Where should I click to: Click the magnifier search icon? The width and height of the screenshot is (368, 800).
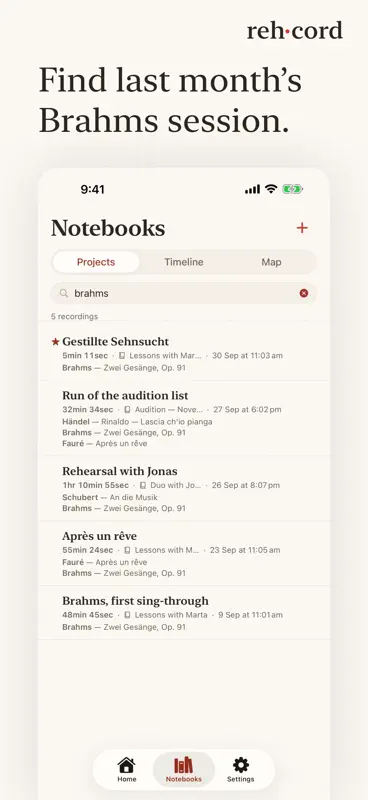point(64,293)
